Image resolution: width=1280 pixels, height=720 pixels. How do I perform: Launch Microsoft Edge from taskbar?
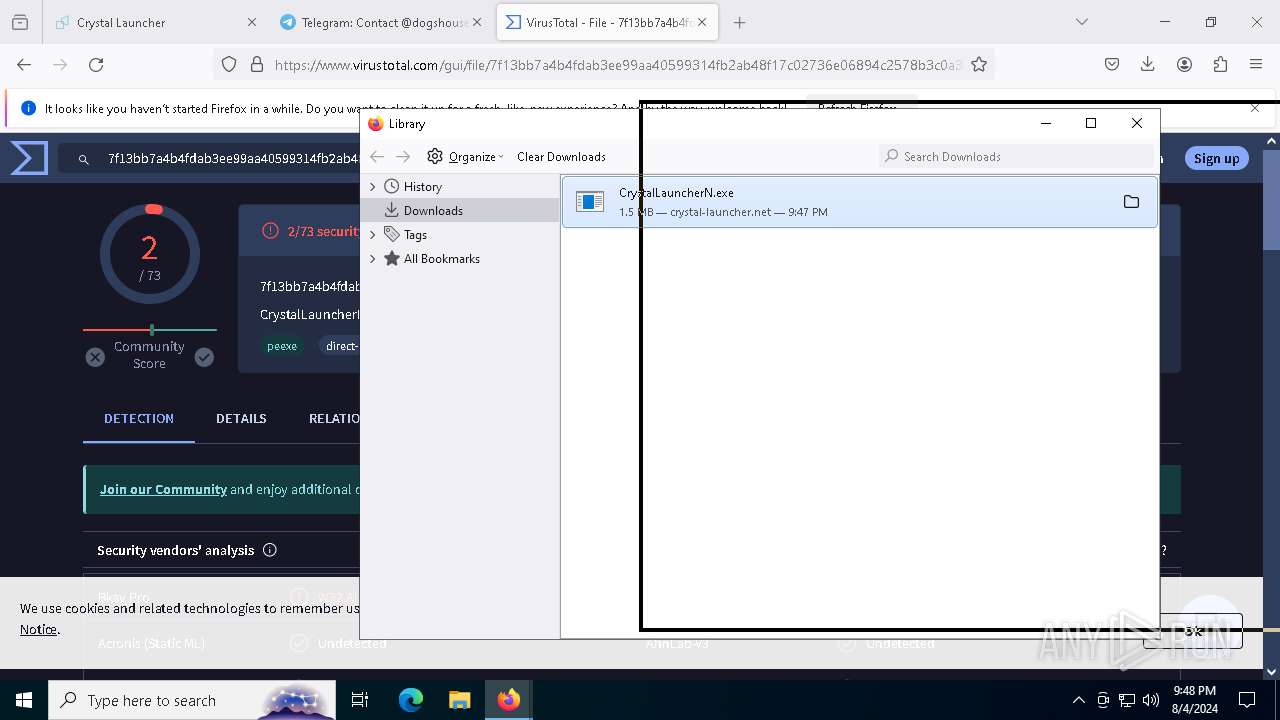[411, 700]
